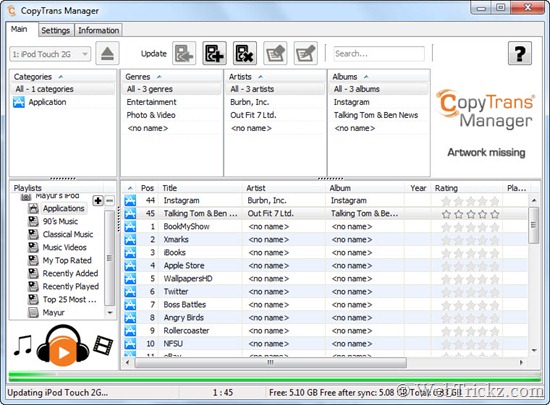Sort by Artists column header
Viewport: 550px width, 405px height.
pos(275,76)
